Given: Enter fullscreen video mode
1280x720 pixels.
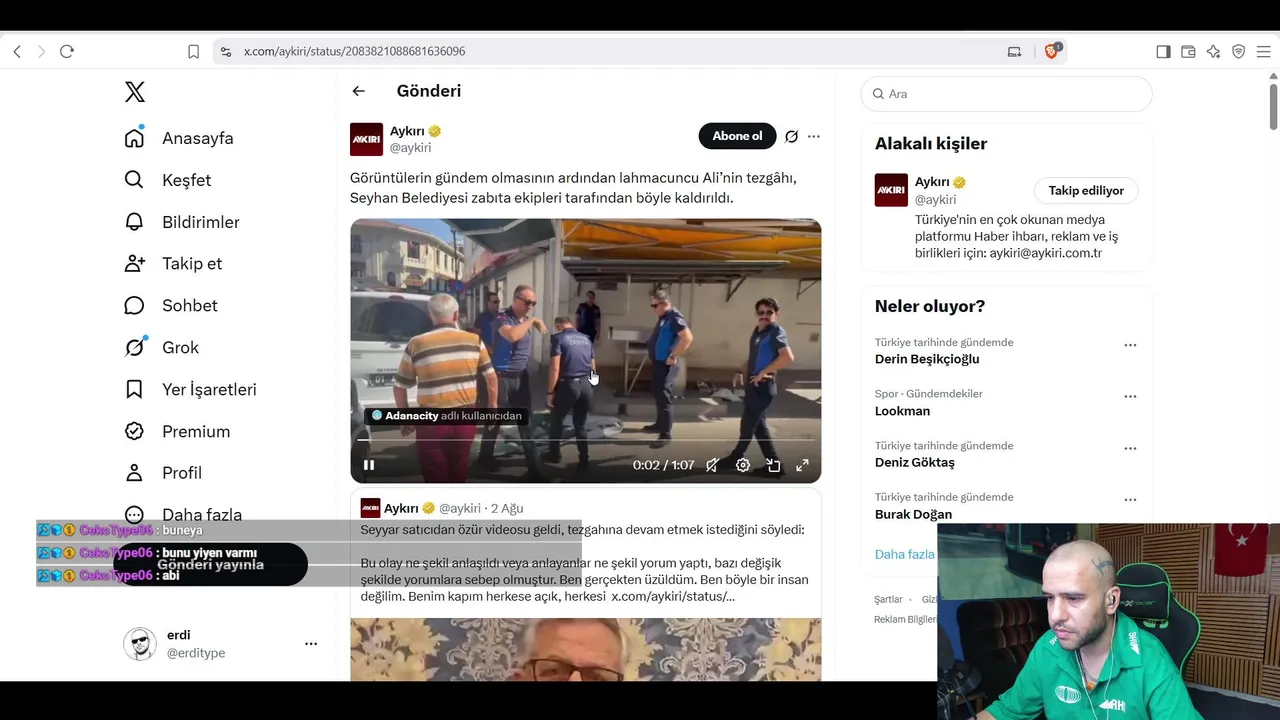Looking at the screenshot, I should point(802,465).
